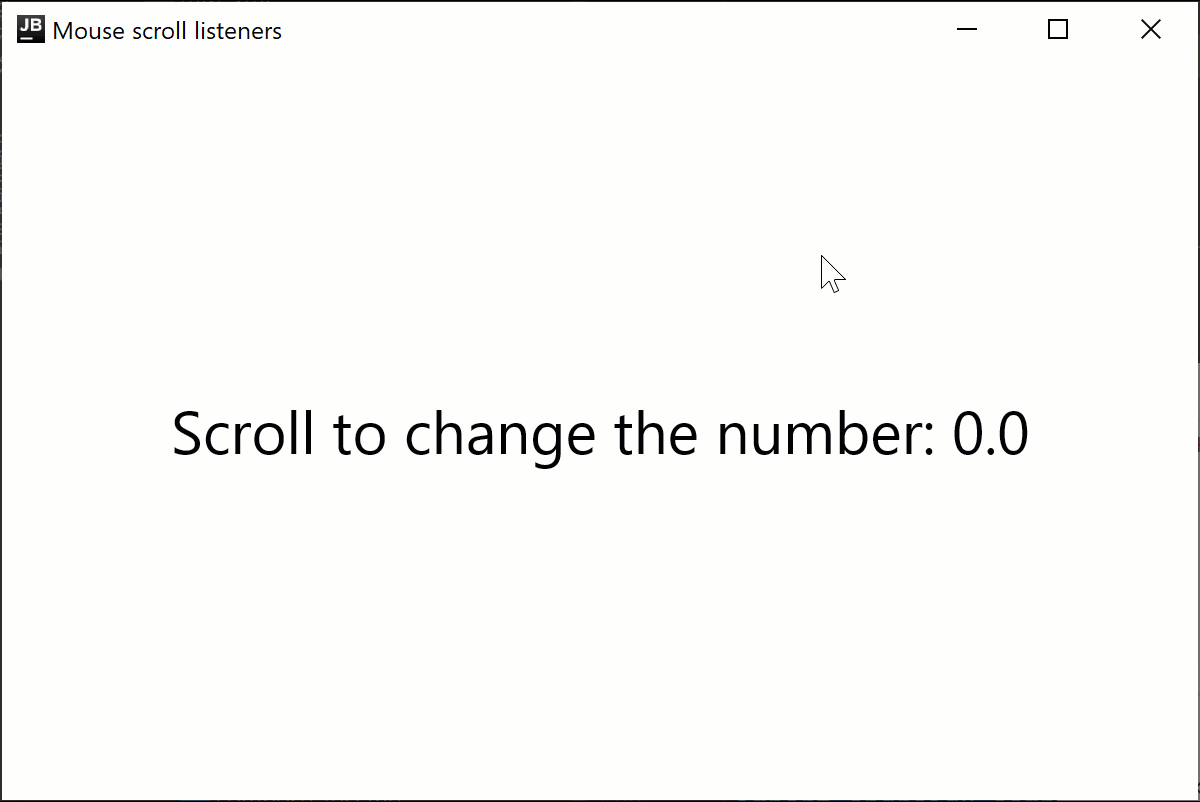Open the window system menu via the JB icon

(29, 29)
